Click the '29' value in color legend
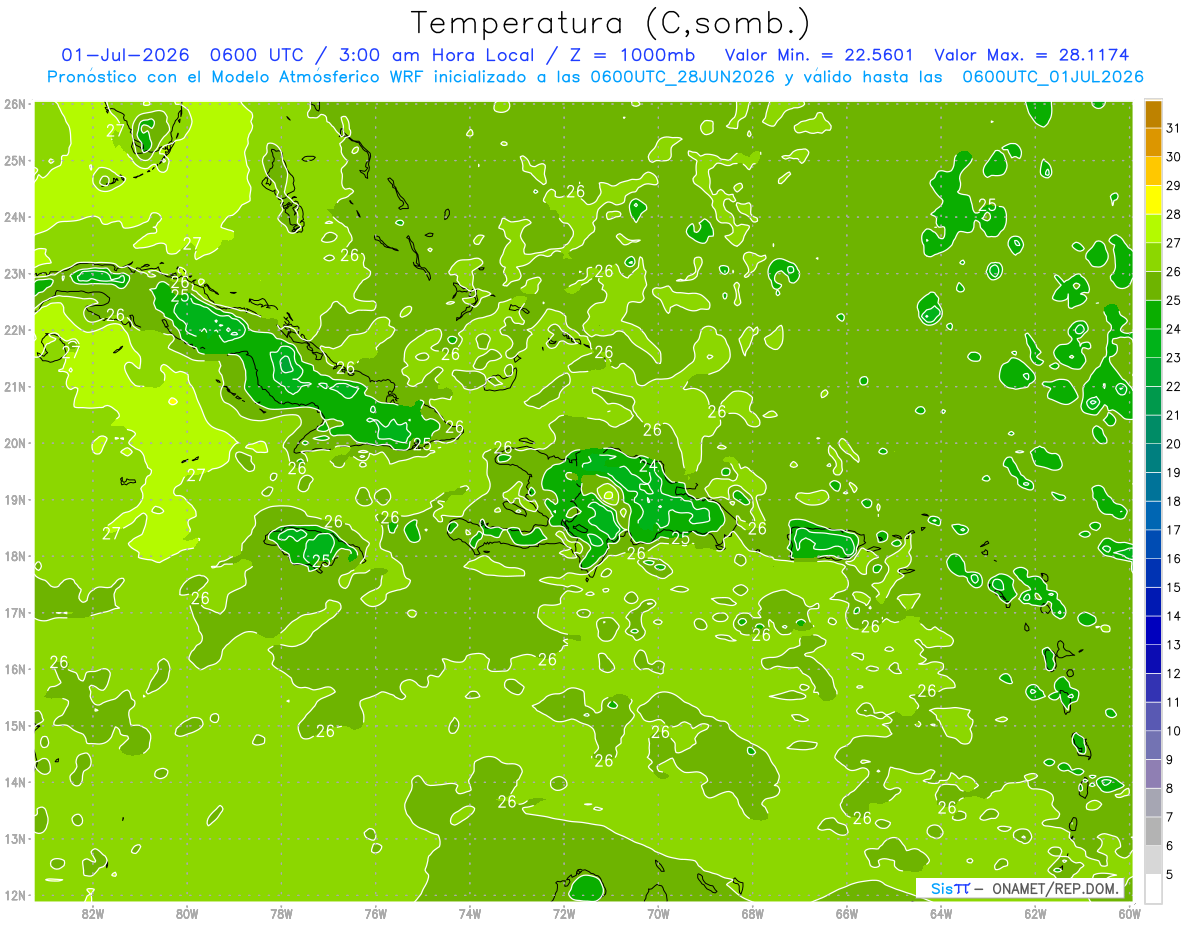The height and width of the screenshot is (927, 1200). (x=1173, y=186)
